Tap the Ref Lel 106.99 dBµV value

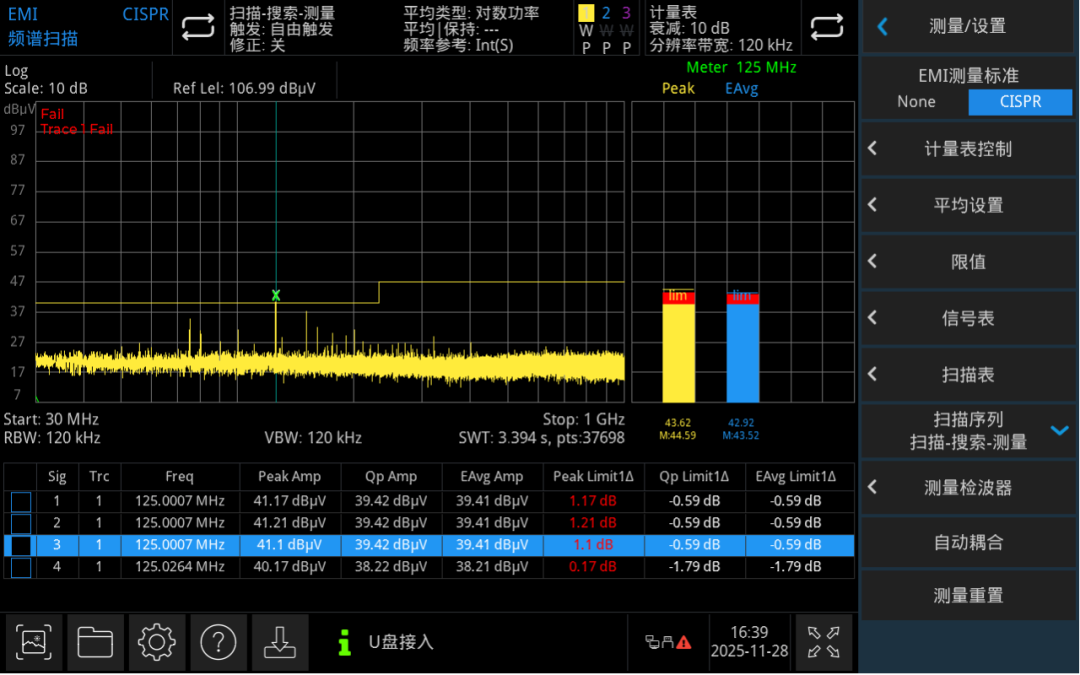(245, 88)
